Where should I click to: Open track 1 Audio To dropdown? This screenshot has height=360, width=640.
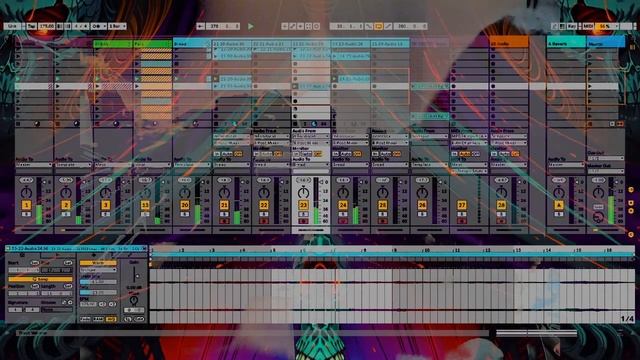coord(34,164)
